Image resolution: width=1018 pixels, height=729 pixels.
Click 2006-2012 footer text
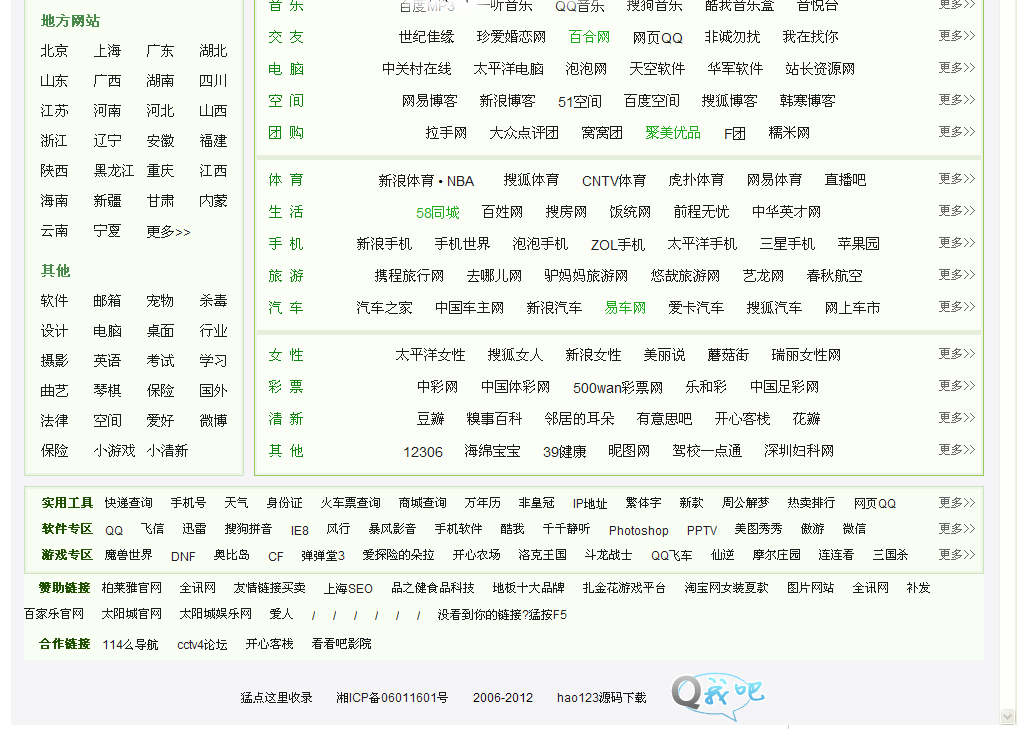point(503,698)
